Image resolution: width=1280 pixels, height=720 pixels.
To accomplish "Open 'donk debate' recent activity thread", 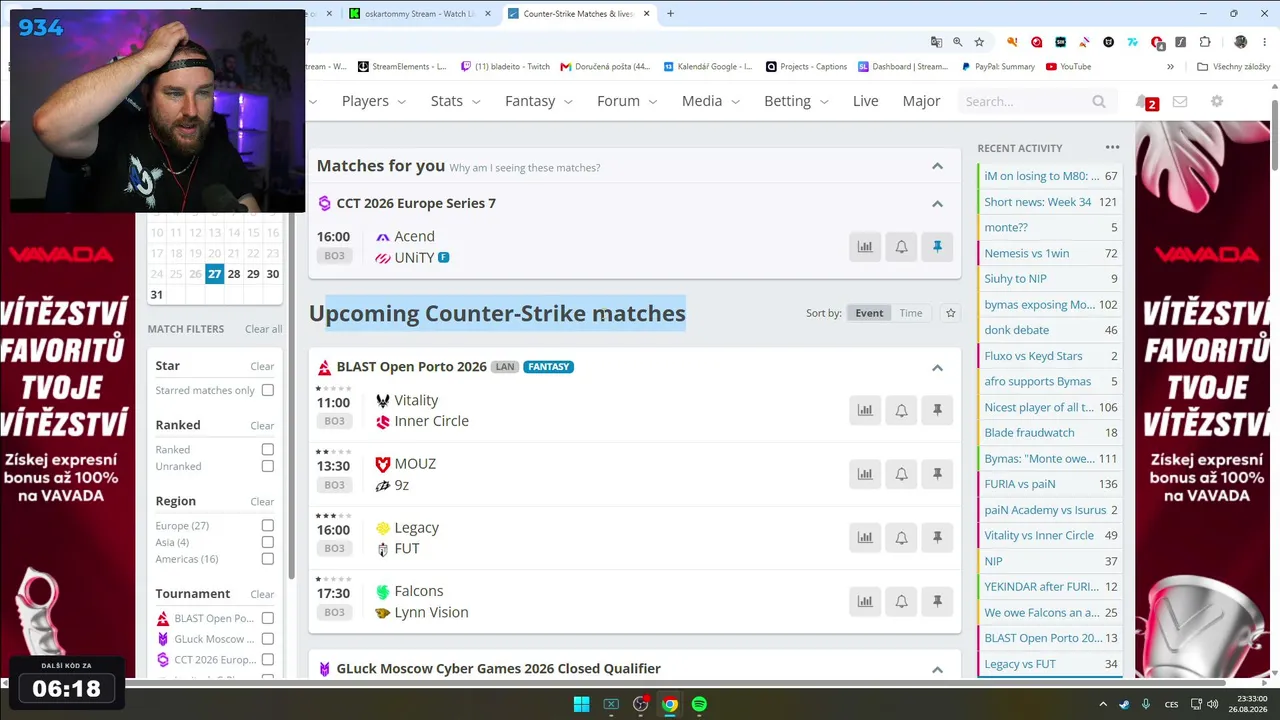I will (1016, 330).
